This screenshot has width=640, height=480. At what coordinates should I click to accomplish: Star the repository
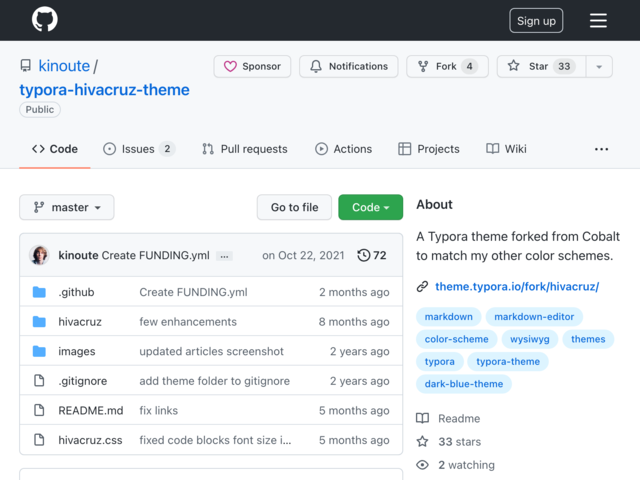click(x=541, y=66)
